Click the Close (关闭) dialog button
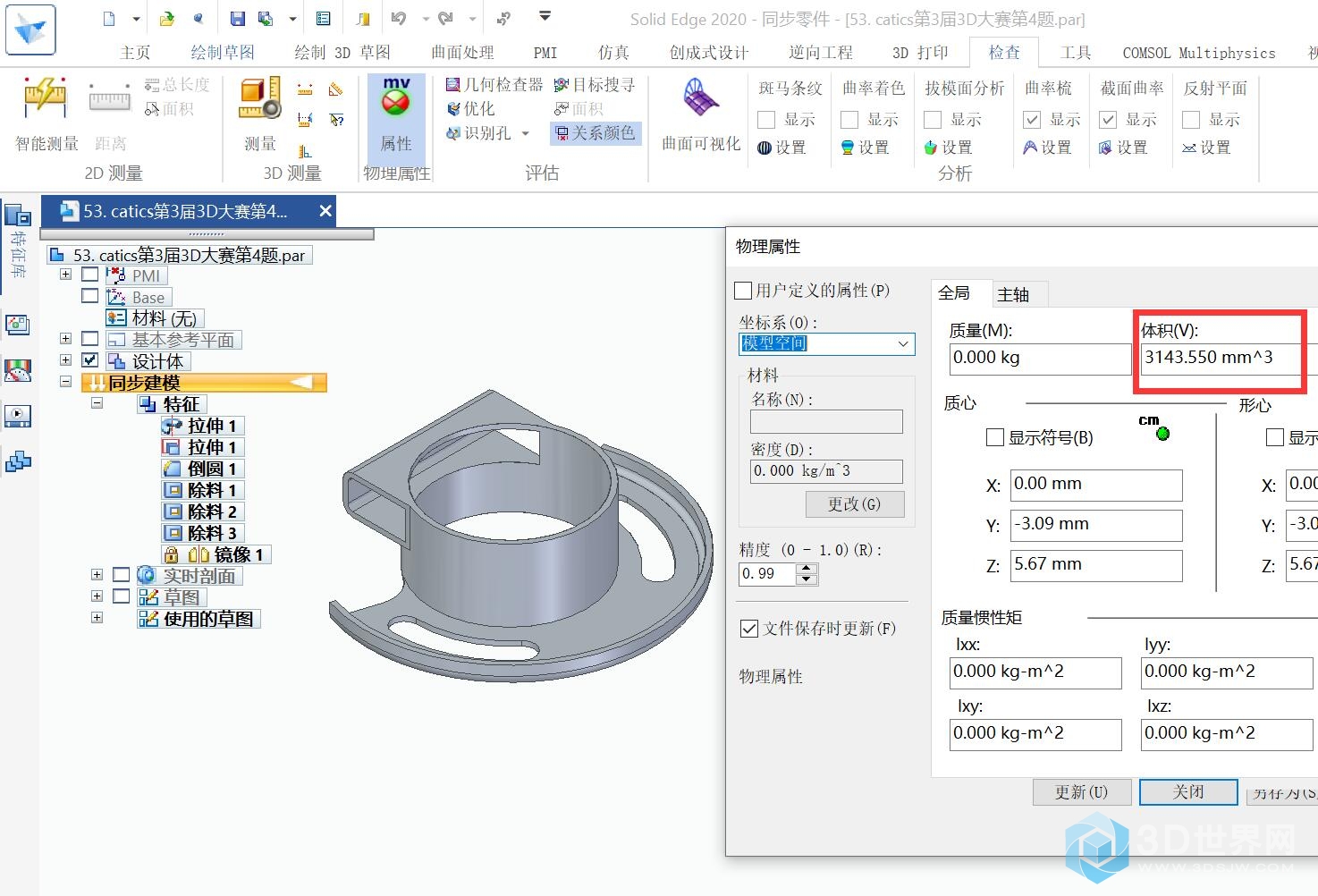Screen dimensions: 1318x896 [1188, 792]
